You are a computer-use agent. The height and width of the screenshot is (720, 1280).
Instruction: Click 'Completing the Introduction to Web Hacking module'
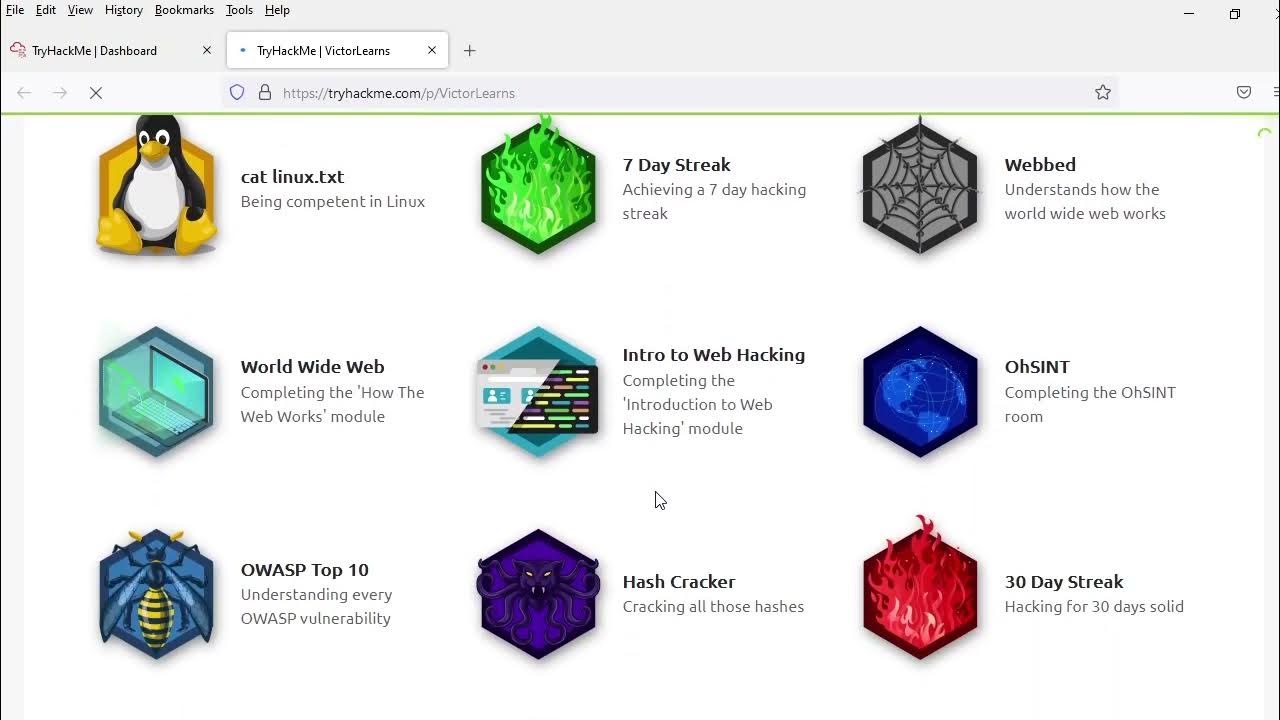coord(697,405)
